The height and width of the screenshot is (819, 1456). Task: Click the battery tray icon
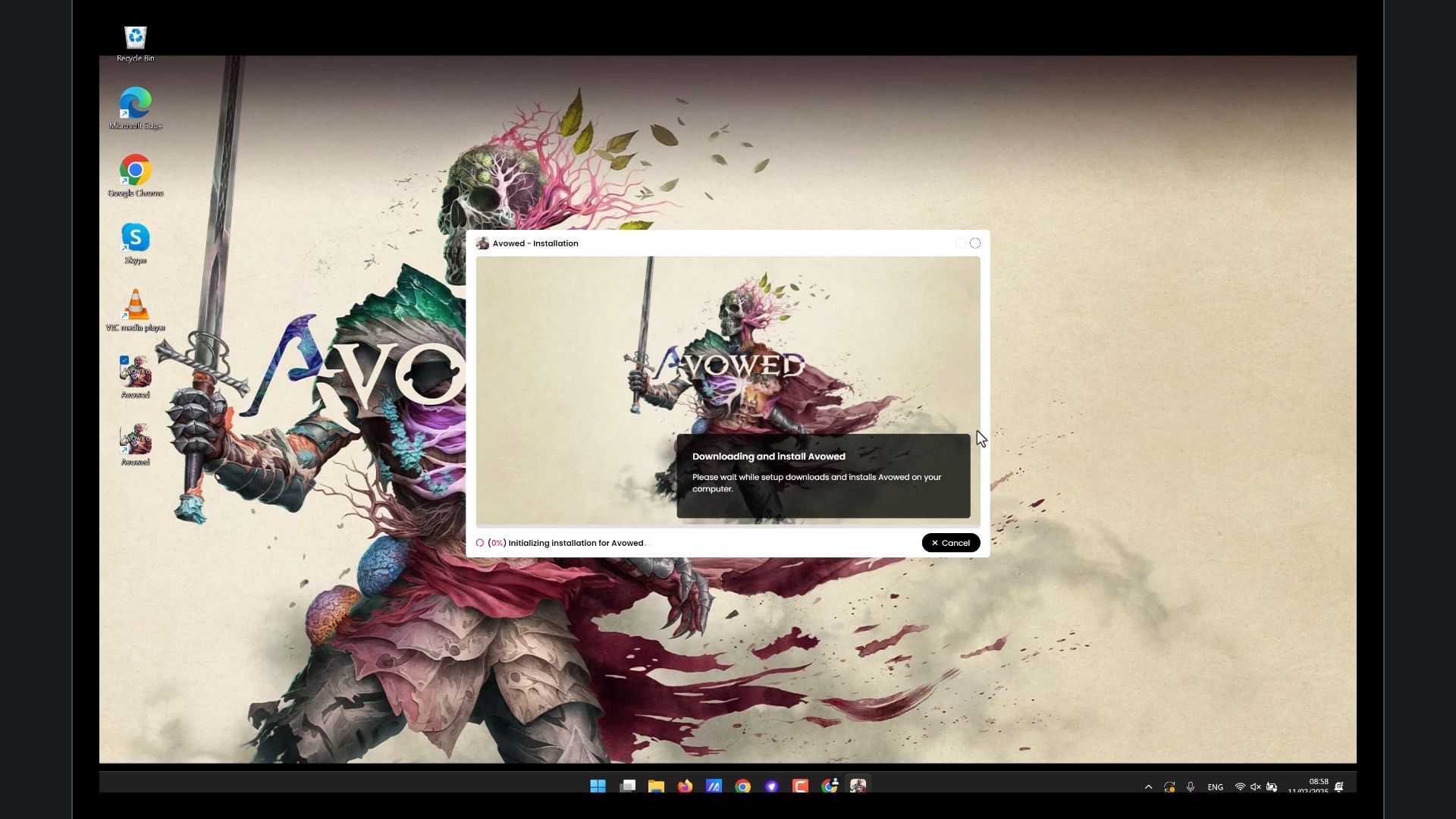(1272, 787)
